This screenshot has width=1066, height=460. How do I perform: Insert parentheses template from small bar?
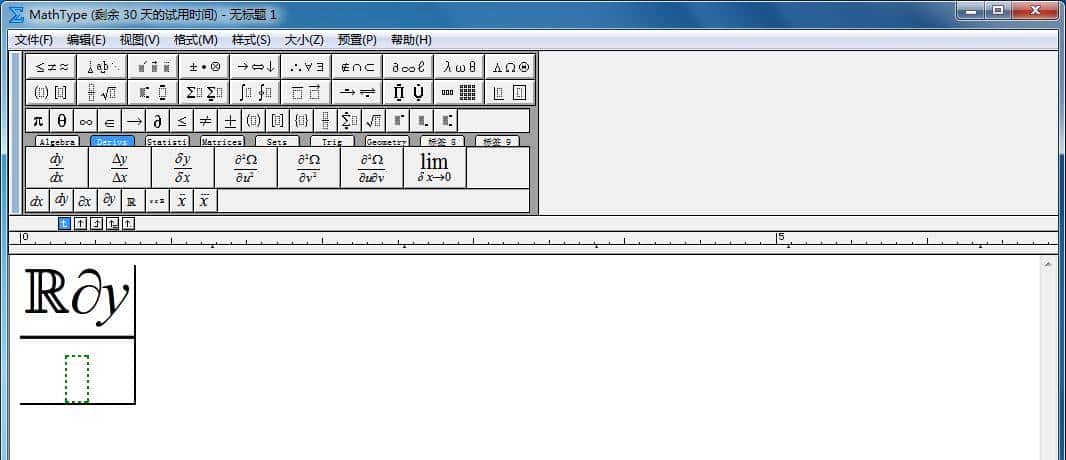254,121
